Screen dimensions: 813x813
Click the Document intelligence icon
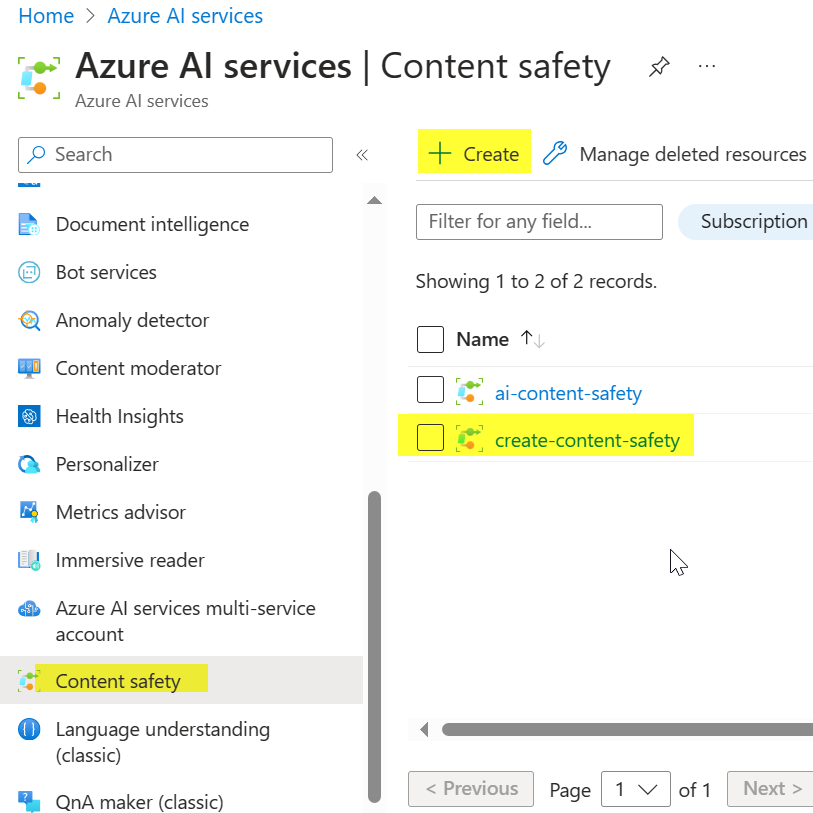29,224
